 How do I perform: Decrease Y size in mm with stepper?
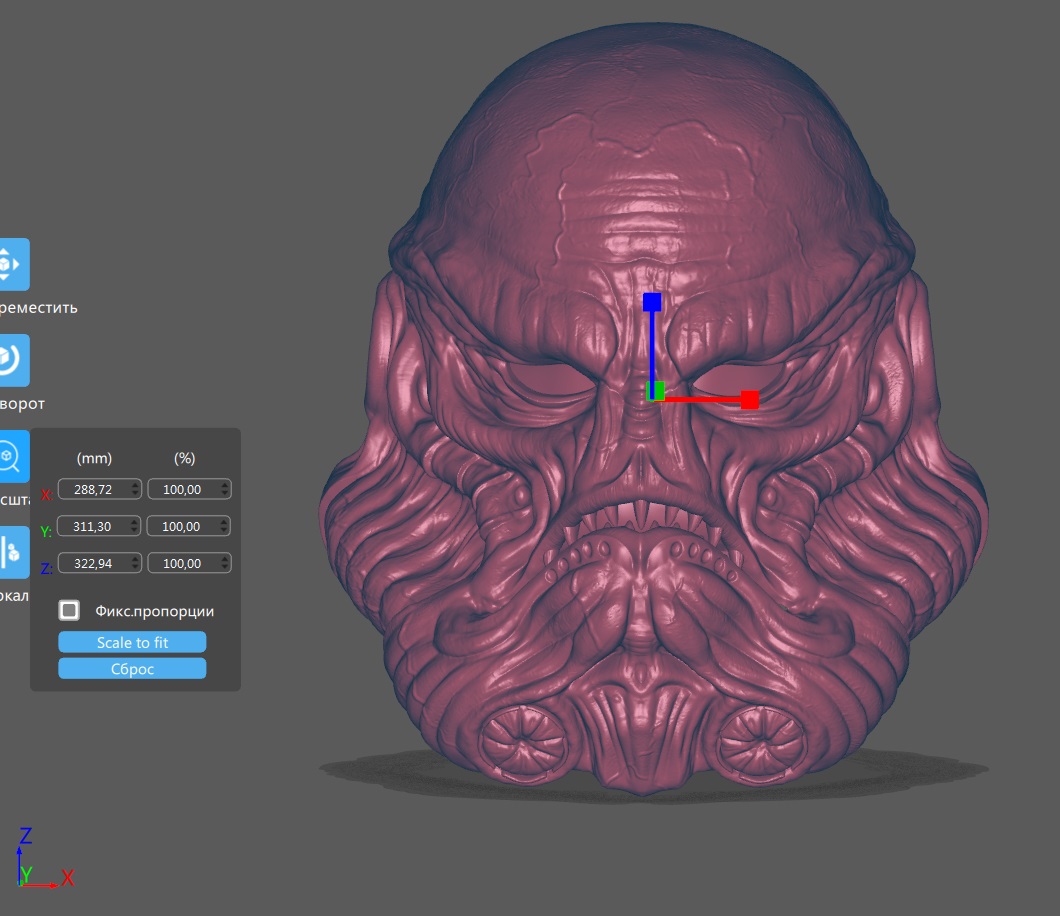[x=135, y=531]
